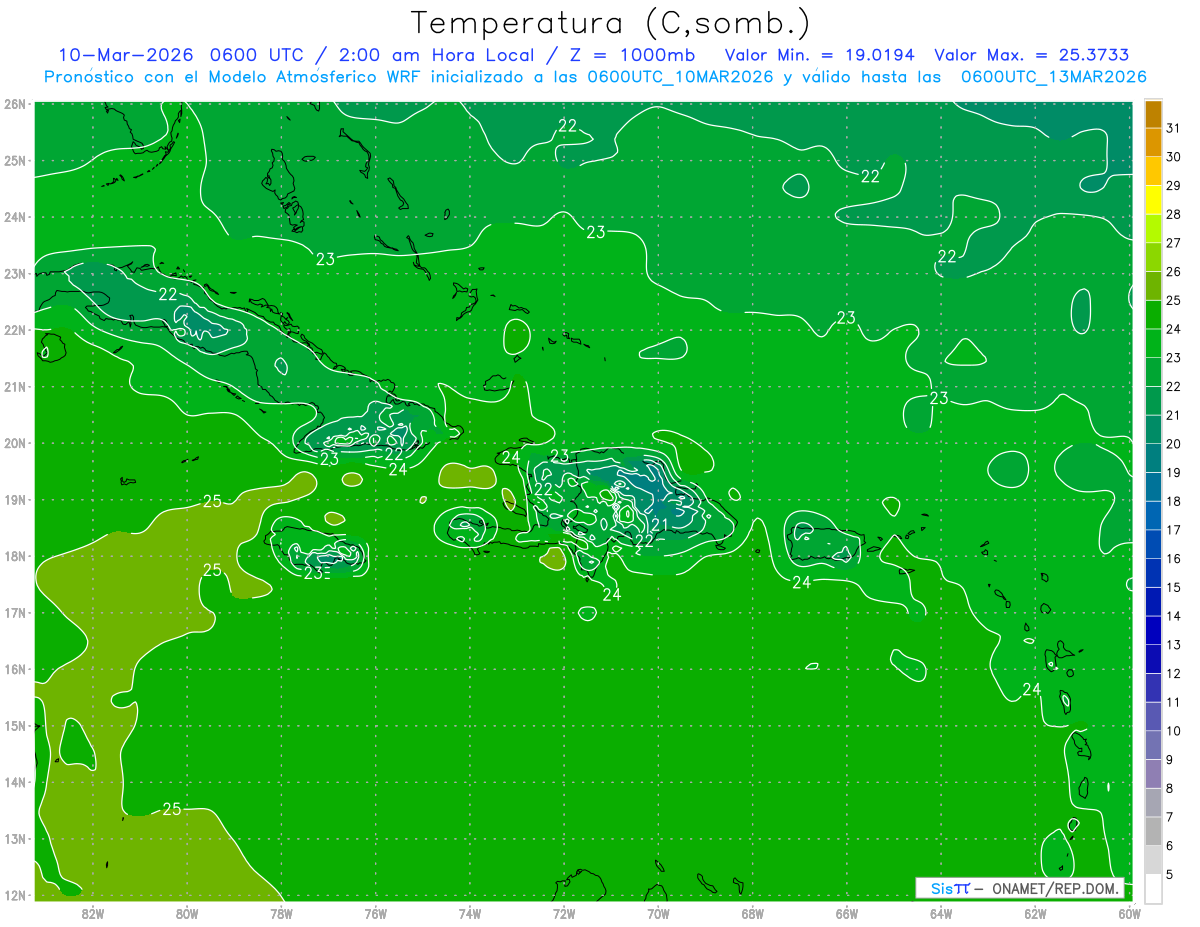The image size is (1200, 927).
Task: Click the '31' label on the color legend
Action: [1173, 128]
